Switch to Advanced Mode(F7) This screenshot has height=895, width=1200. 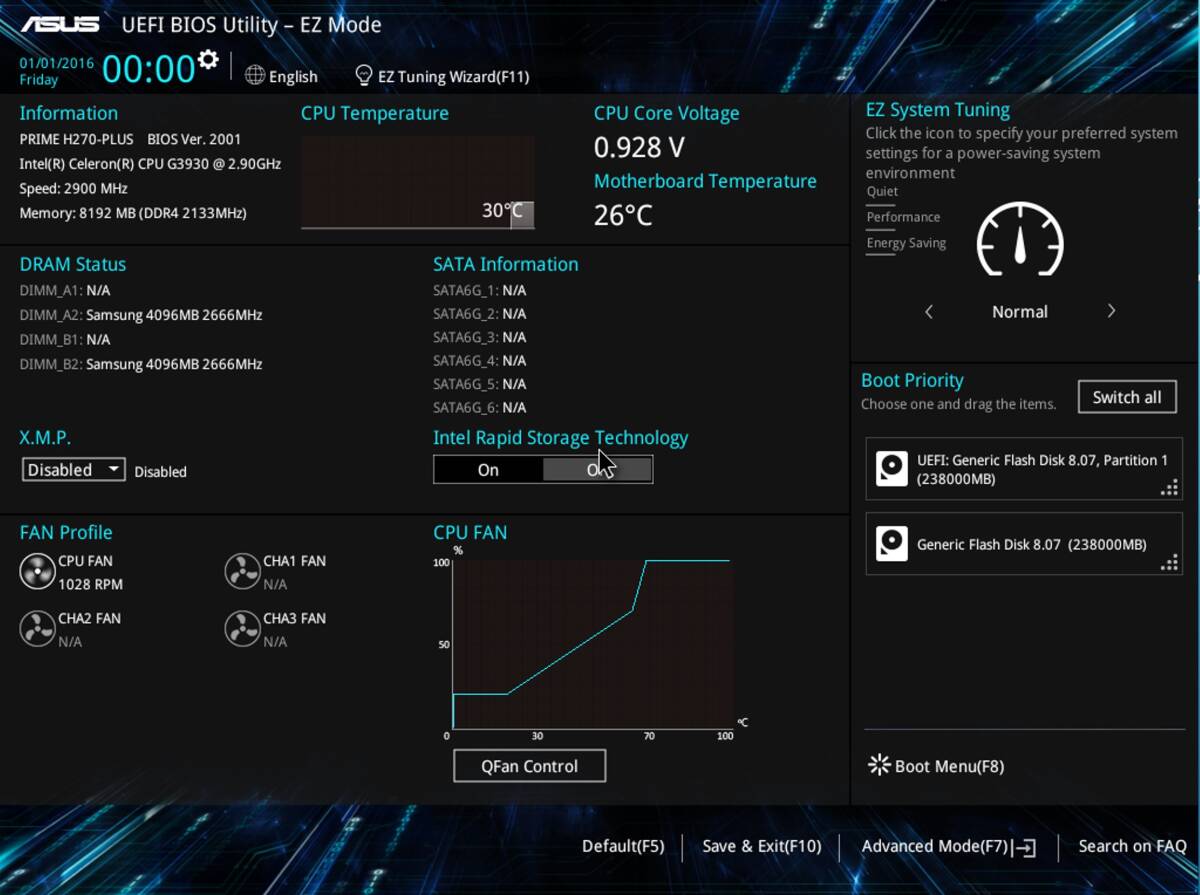[948, 846]
